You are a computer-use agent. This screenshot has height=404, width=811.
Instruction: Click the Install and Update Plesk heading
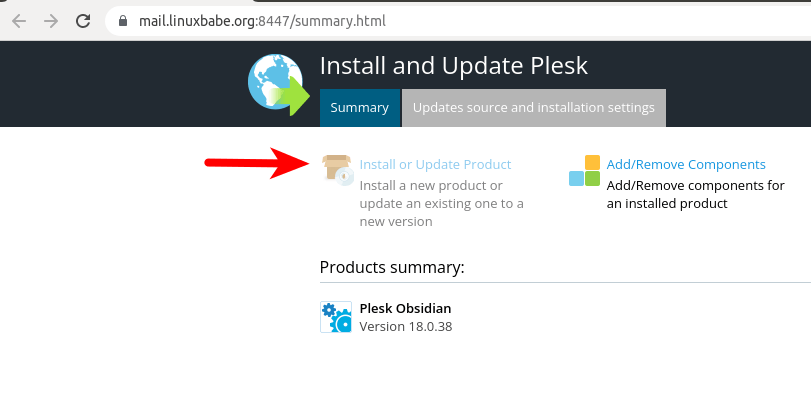(453, 66)
